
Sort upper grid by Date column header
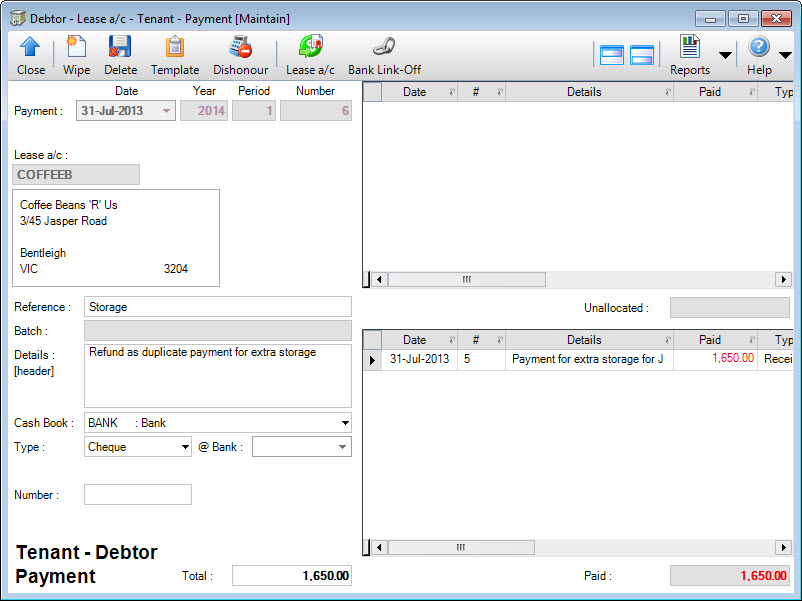[419, 92]
